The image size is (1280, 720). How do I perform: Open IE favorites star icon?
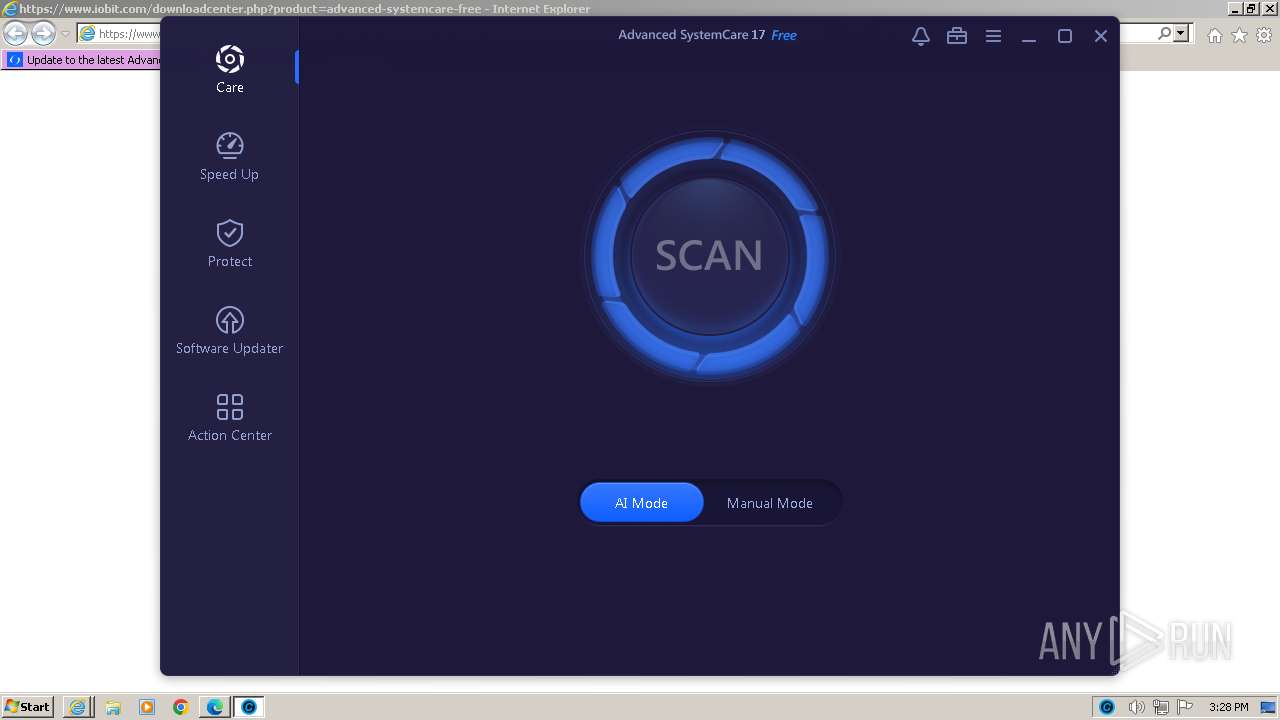point(1239,35)
